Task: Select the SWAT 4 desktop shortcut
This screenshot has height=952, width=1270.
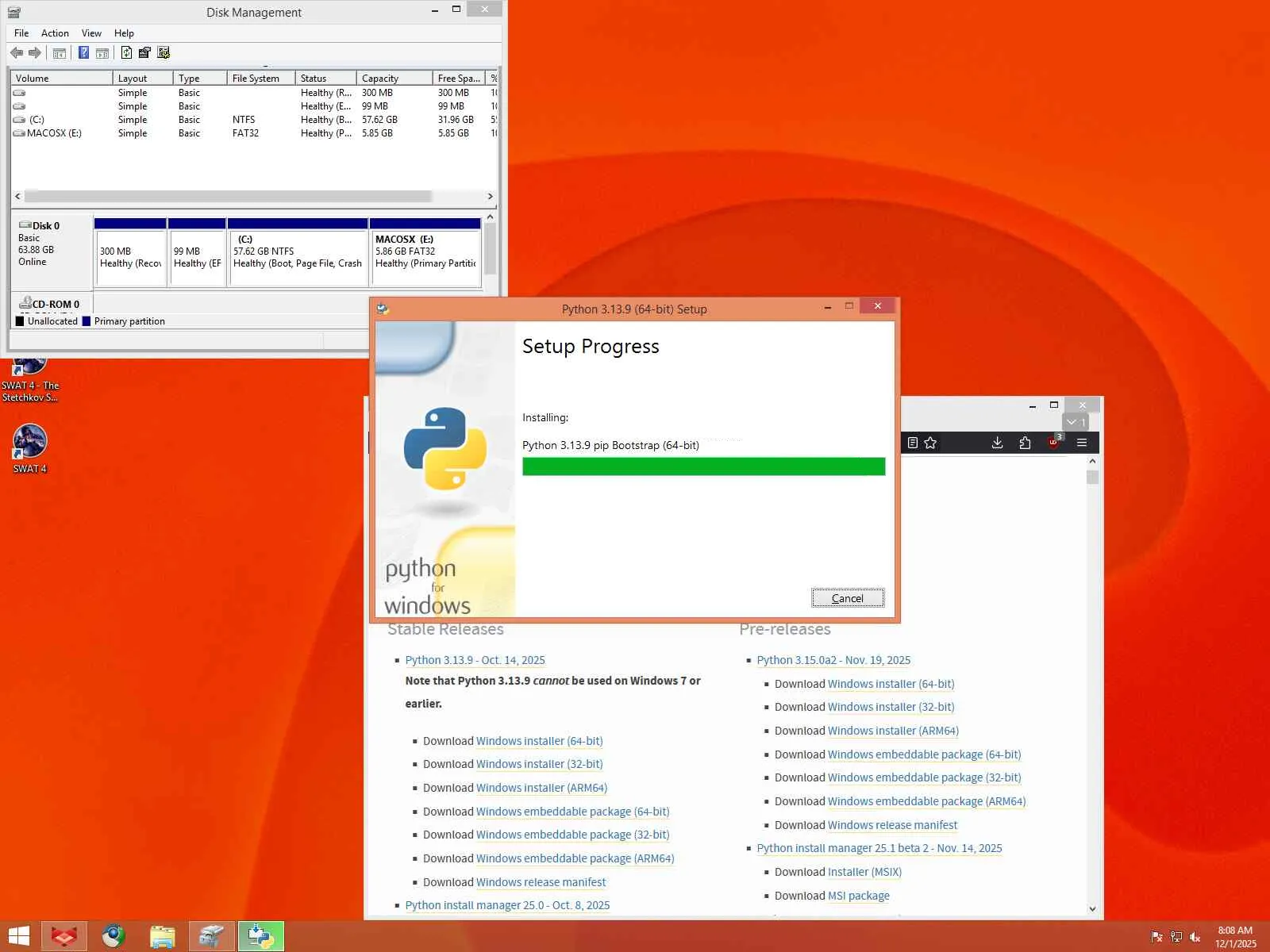Action: (x=29, y=449)
